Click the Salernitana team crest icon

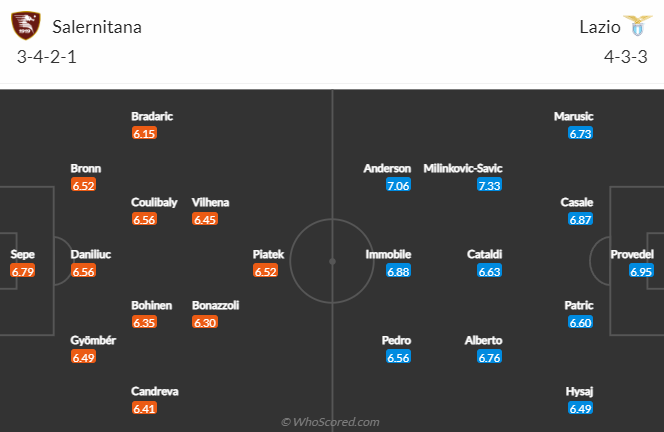point(26,25)
